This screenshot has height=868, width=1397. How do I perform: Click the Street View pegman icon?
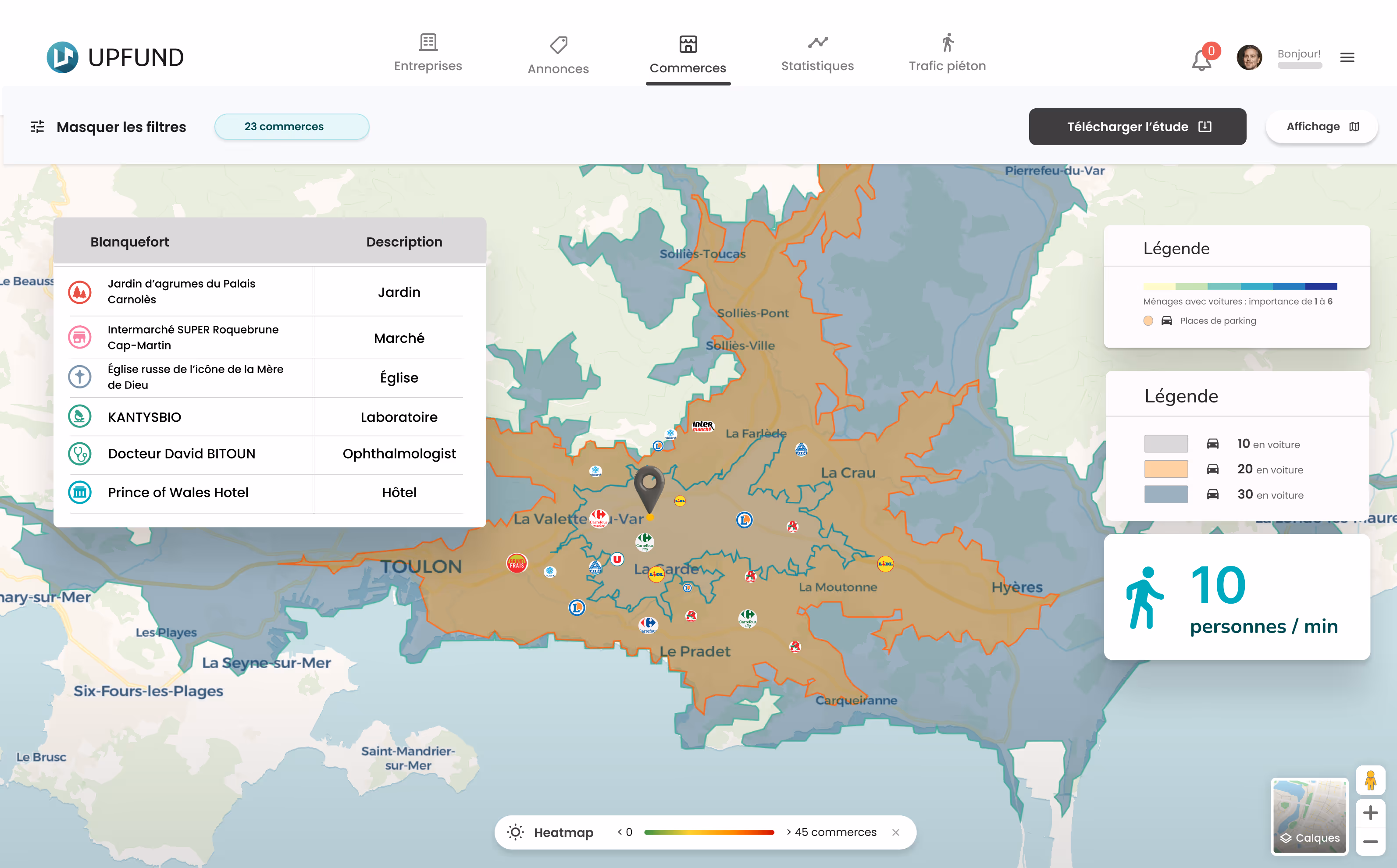1370,780
